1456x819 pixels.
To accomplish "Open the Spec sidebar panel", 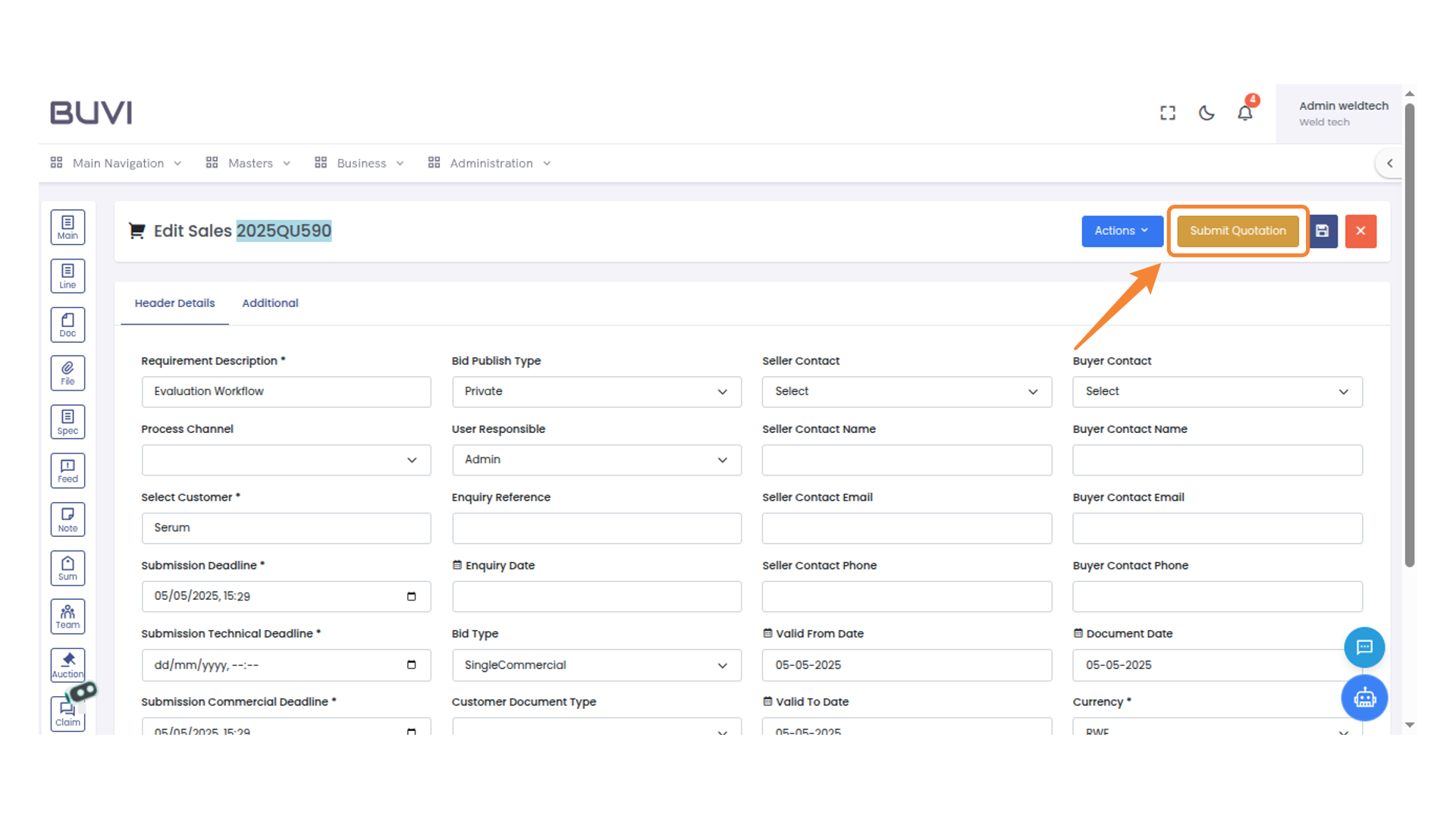I will pos(67,421).
